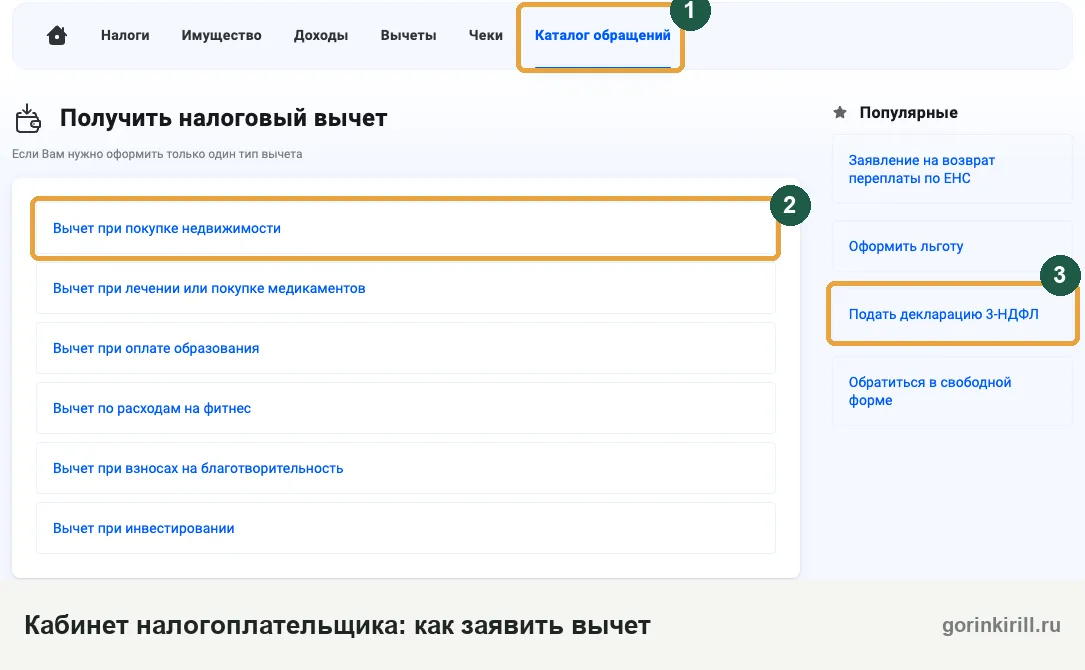Click the star icon beside Популярные
This screenshot has width=1085, height=670.
[840, 112]
